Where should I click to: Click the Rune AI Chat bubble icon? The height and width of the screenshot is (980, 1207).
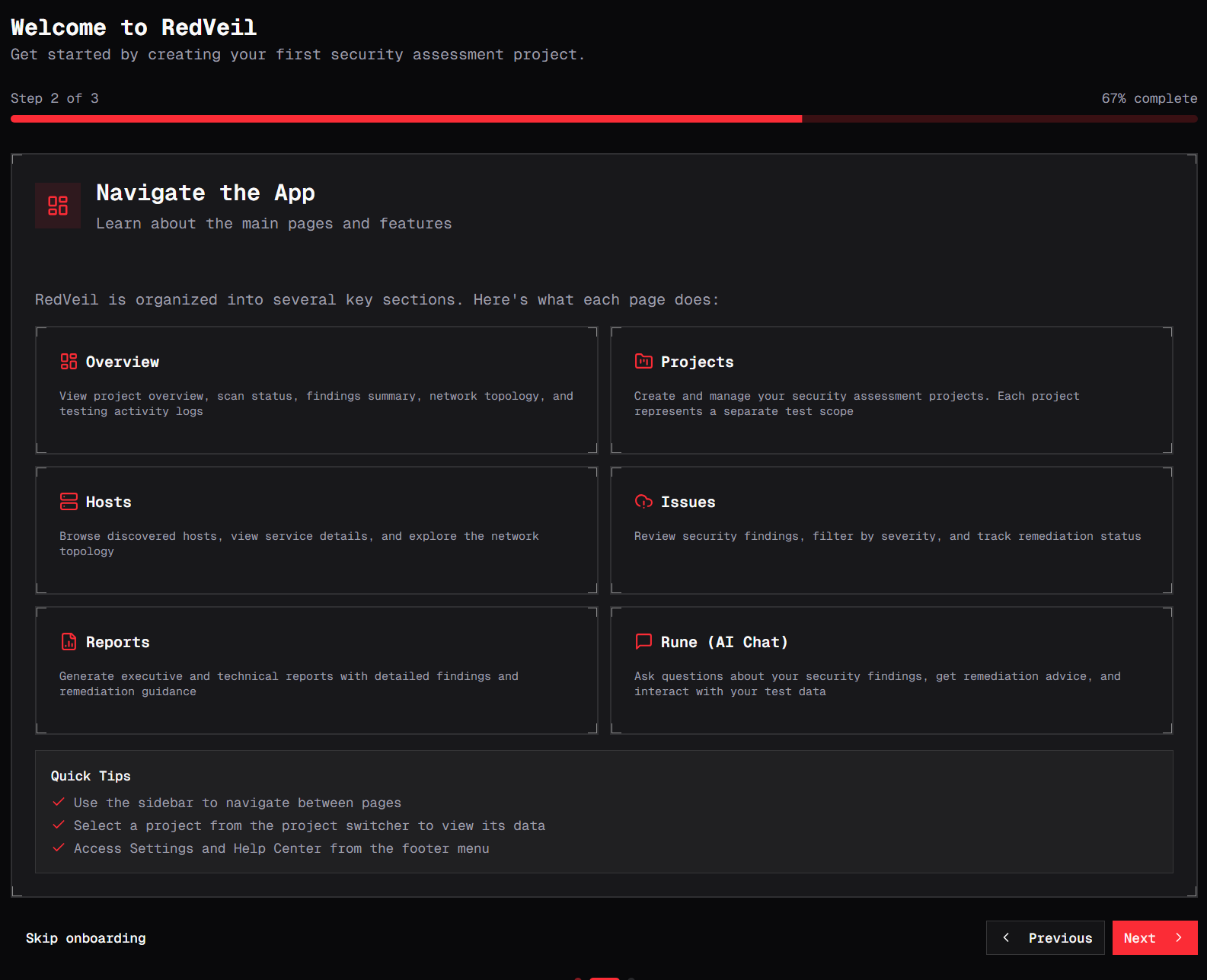(x=643, y=642)
